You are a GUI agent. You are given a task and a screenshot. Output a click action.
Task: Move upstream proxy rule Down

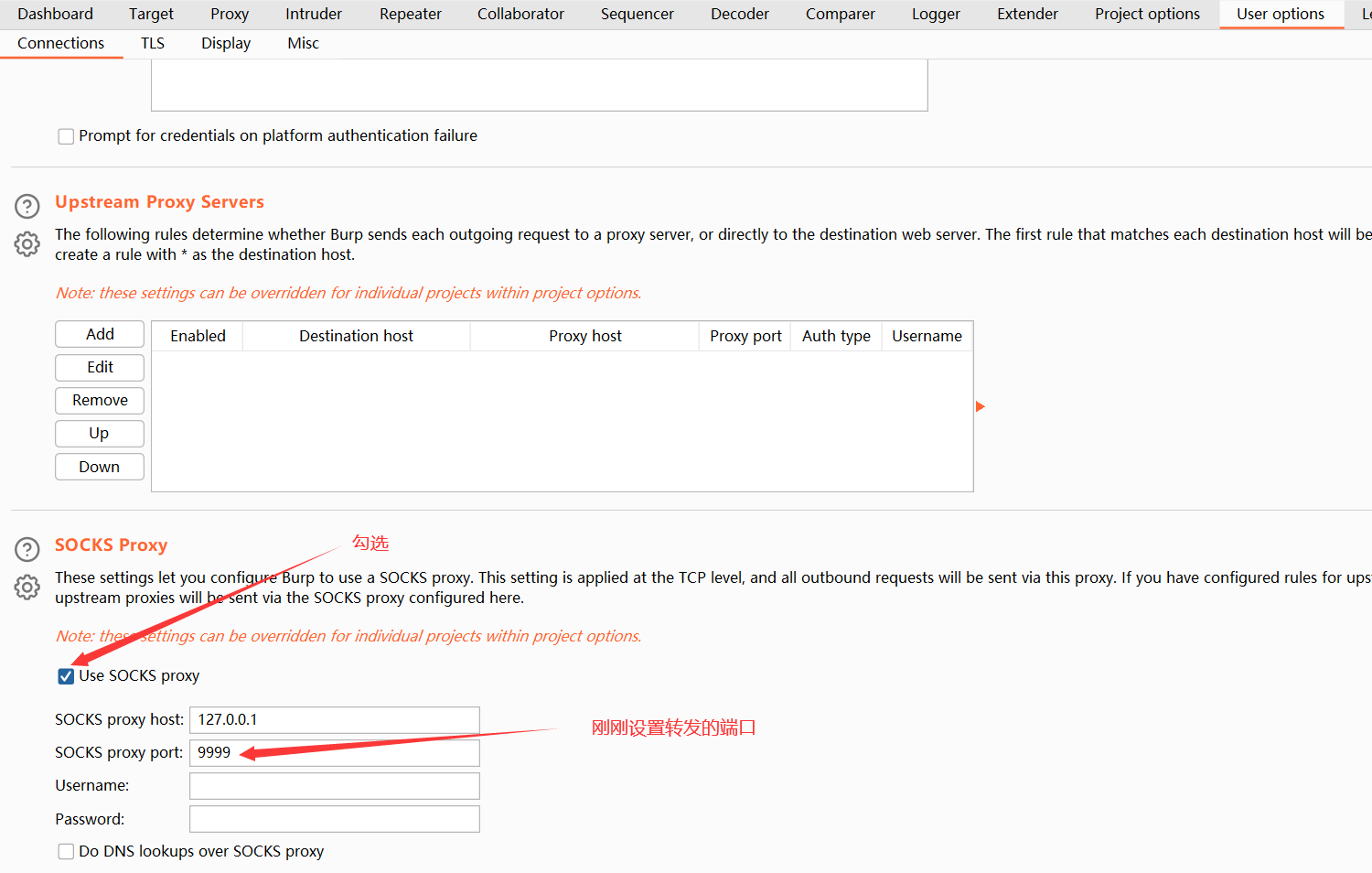[x=100, y=467]
